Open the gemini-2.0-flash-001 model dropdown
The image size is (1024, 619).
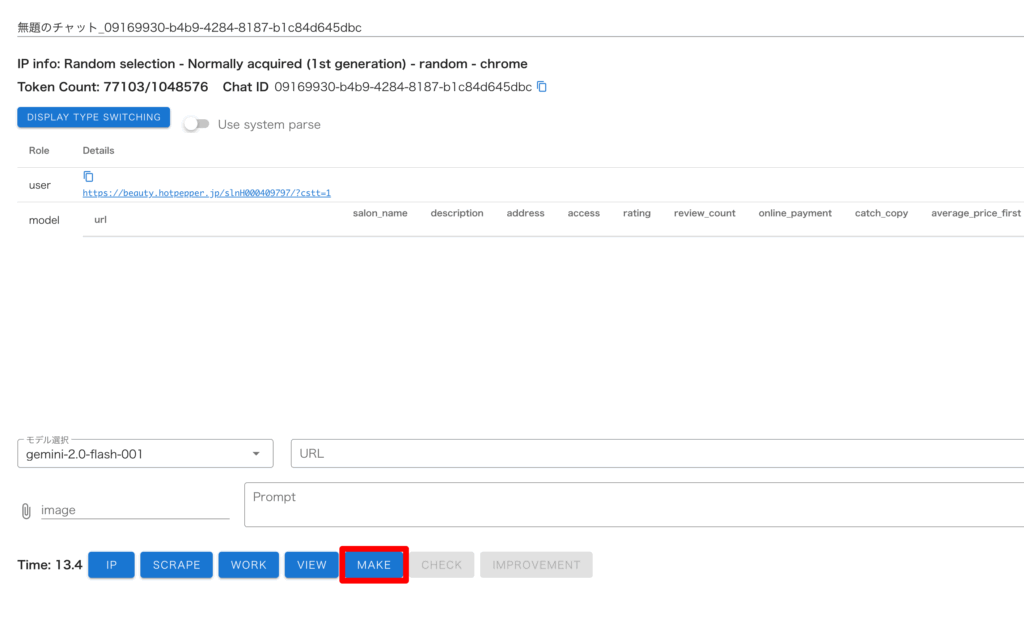click(x=145, y=454)
